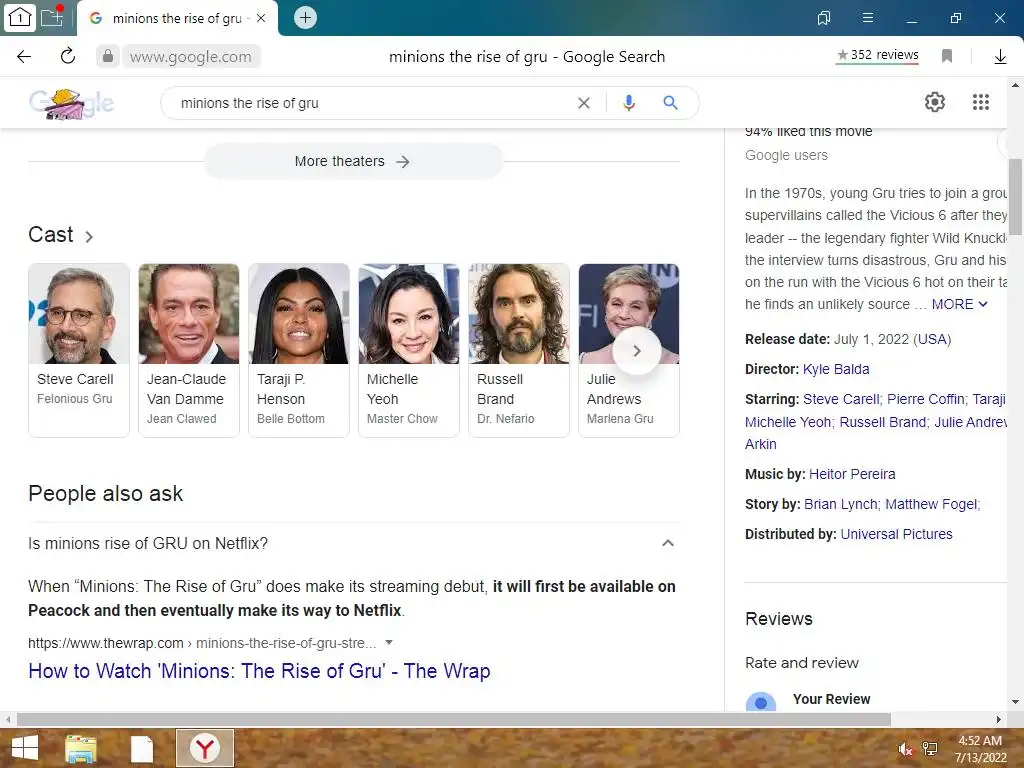1024x768 pixels.
Task: Open Steve Carell starring link
Action: click(841, 399)
